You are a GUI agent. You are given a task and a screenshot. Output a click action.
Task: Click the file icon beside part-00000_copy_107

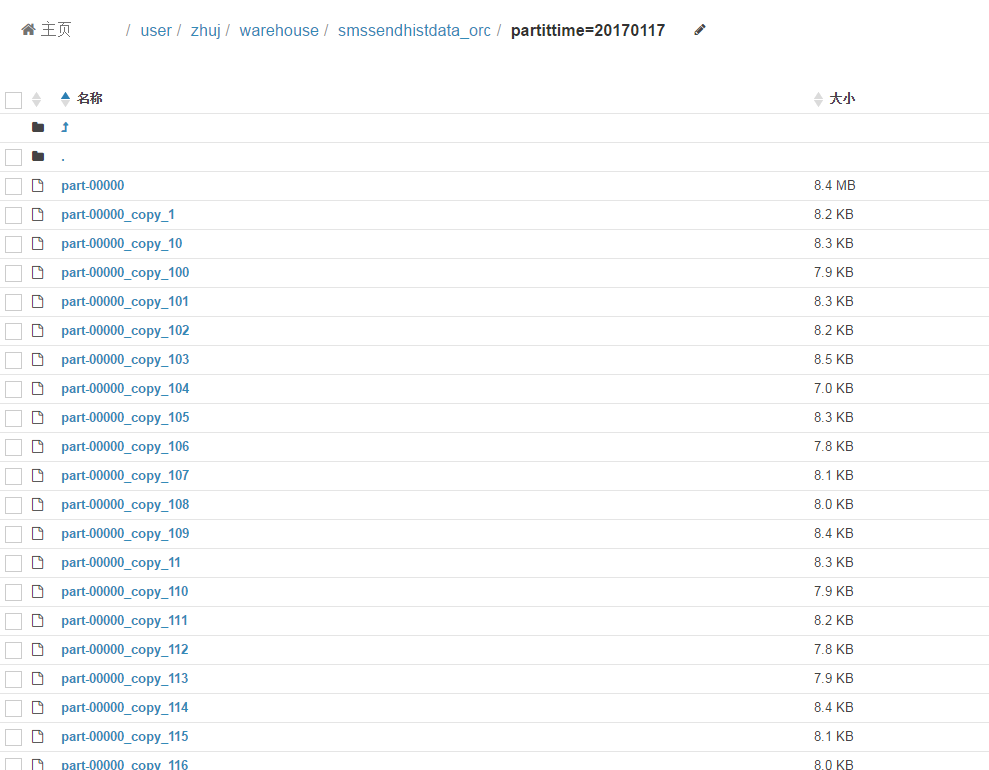[38, 475]
